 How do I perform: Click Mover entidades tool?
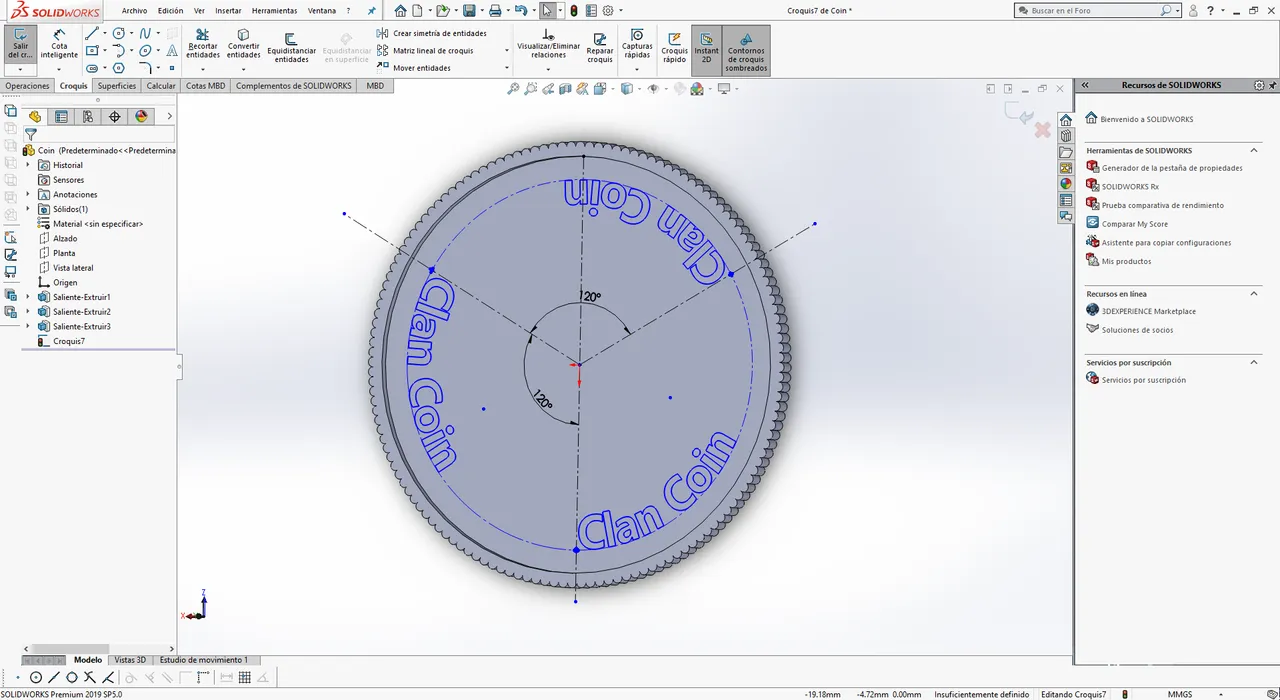pyautogui.click(x=414, y=68)
